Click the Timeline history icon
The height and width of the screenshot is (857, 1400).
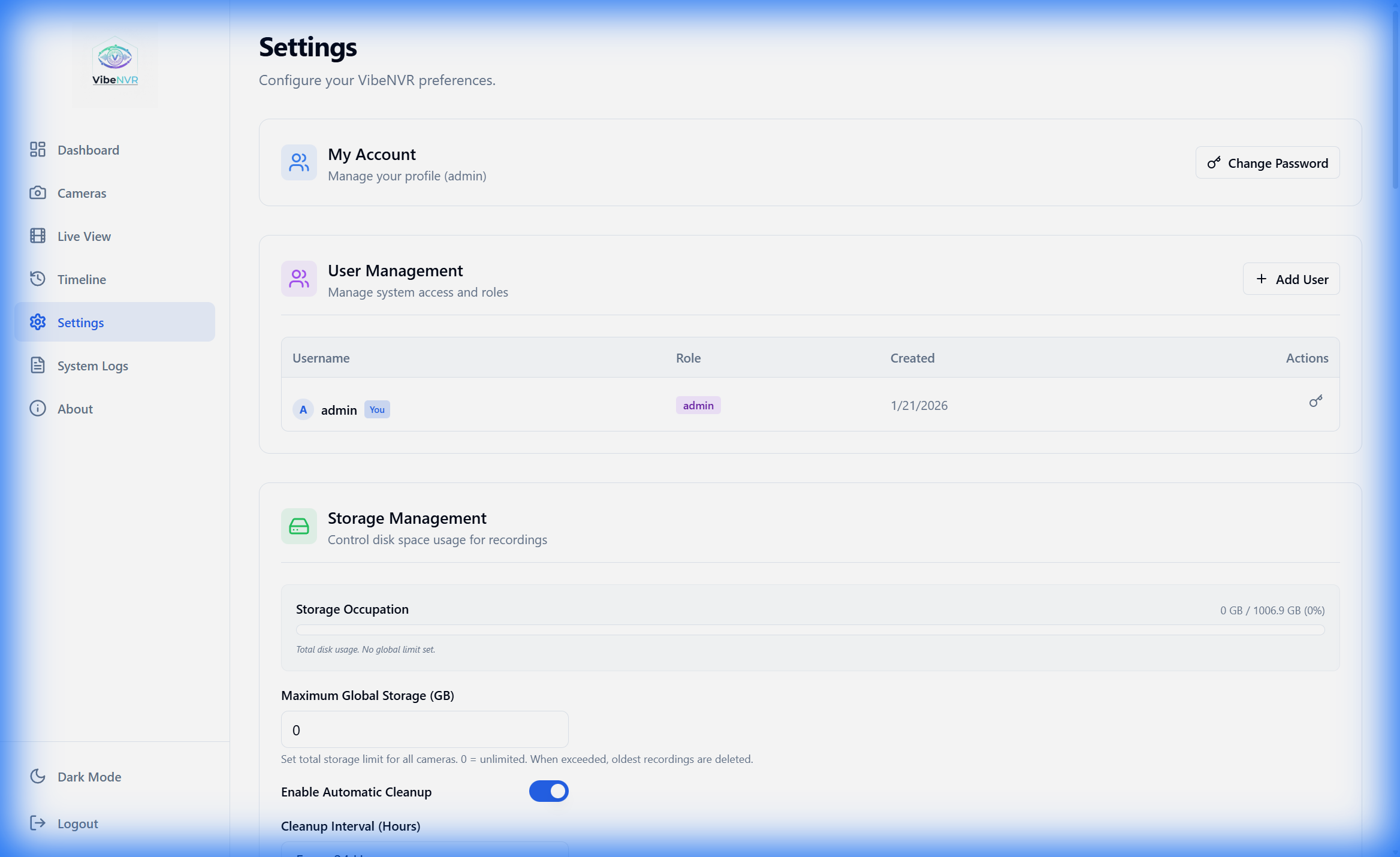[38, 279]
